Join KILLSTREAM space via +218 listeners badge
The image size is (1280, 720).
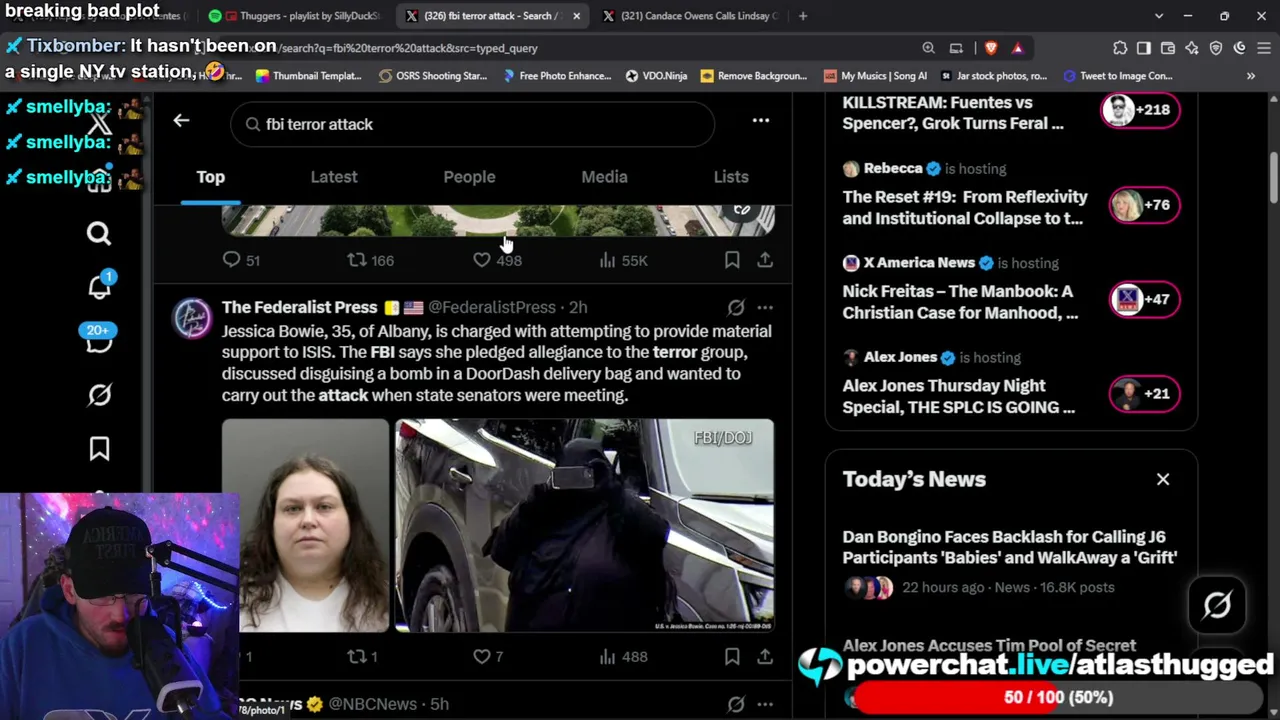1141,109
